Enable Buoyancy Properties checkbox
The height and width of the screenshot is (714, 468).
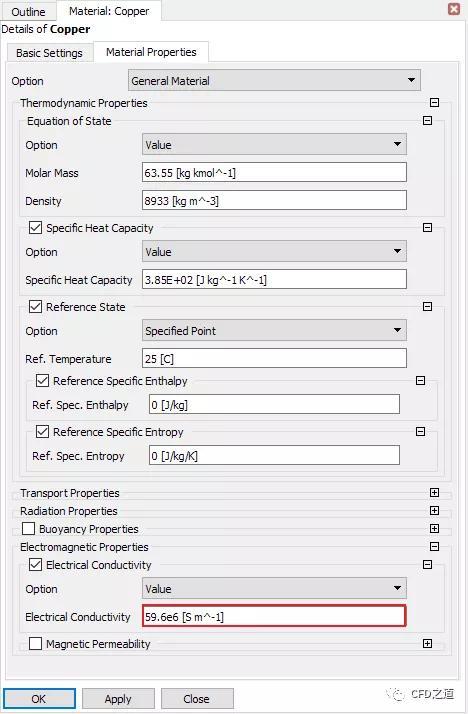pos(28,529)
